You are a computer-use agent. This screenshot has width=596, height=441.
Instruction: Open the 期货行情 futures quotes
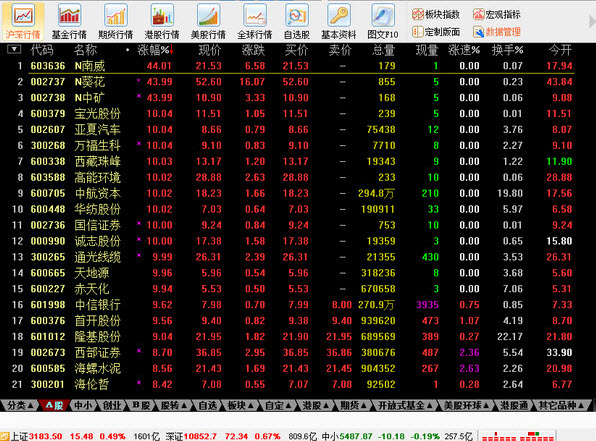[x=116, y=21]
